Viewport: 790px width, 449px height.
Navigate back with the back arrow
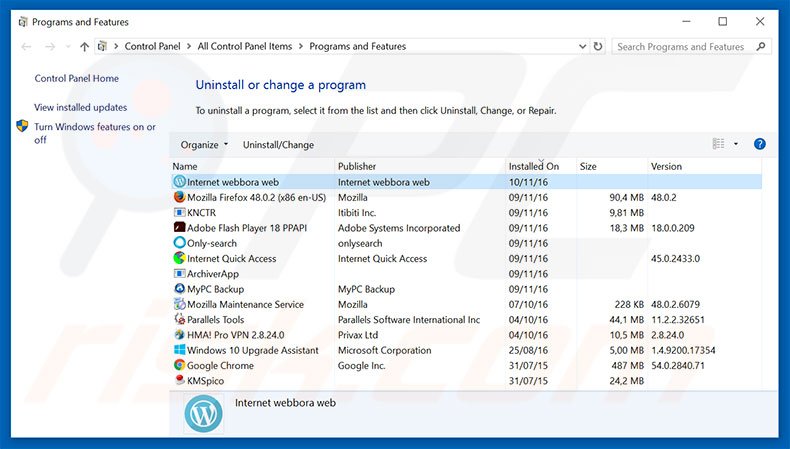26,46
